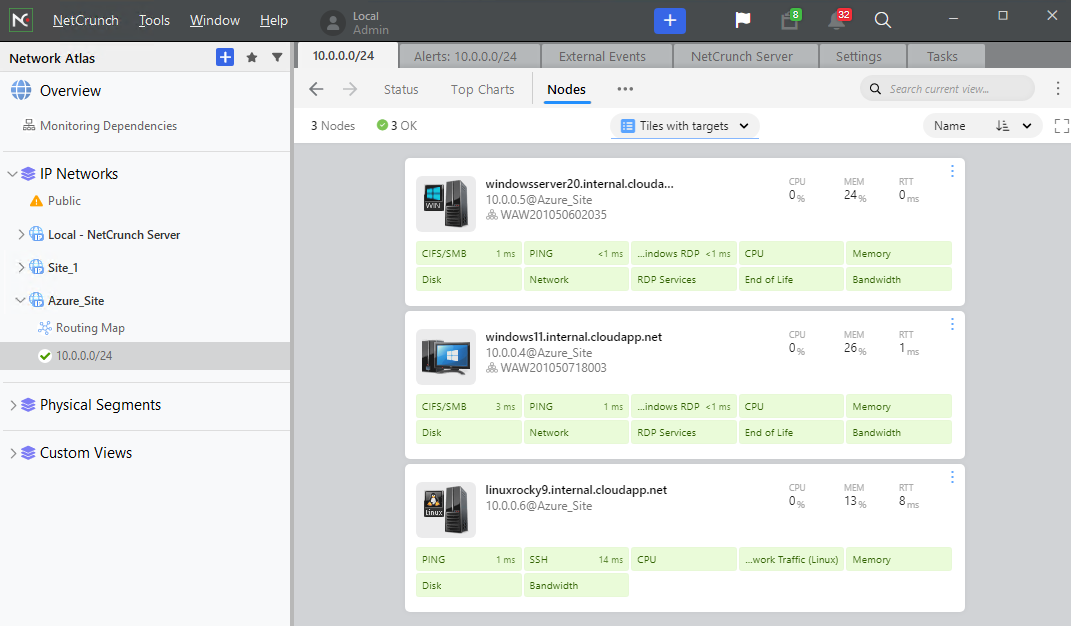Click the linuxrocky9 Linux server icon
Image resolution: width=1071 pixels, height=626 pixels.
[x=446, y=509]
